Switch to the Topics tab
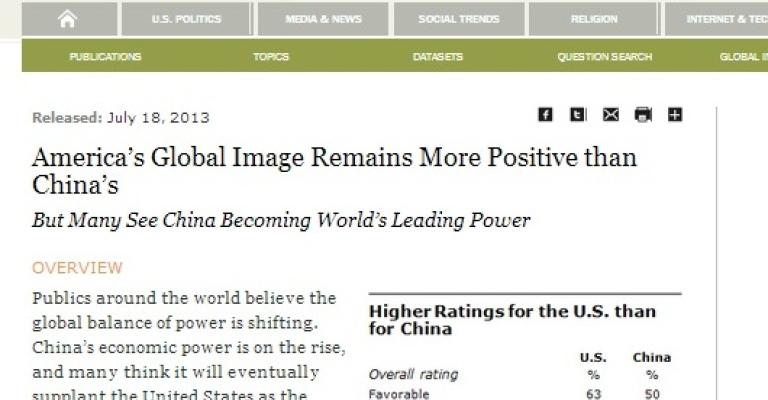The image size is (768, 400). [x=271, y=57]
